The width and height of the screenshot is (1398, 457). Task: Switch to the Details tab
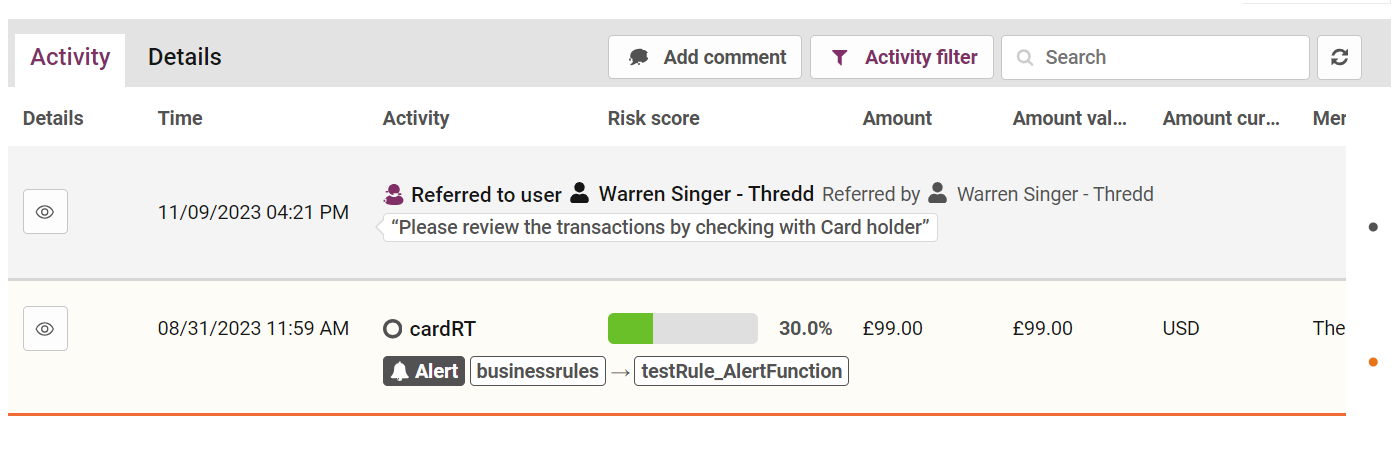tap(185, 57)
